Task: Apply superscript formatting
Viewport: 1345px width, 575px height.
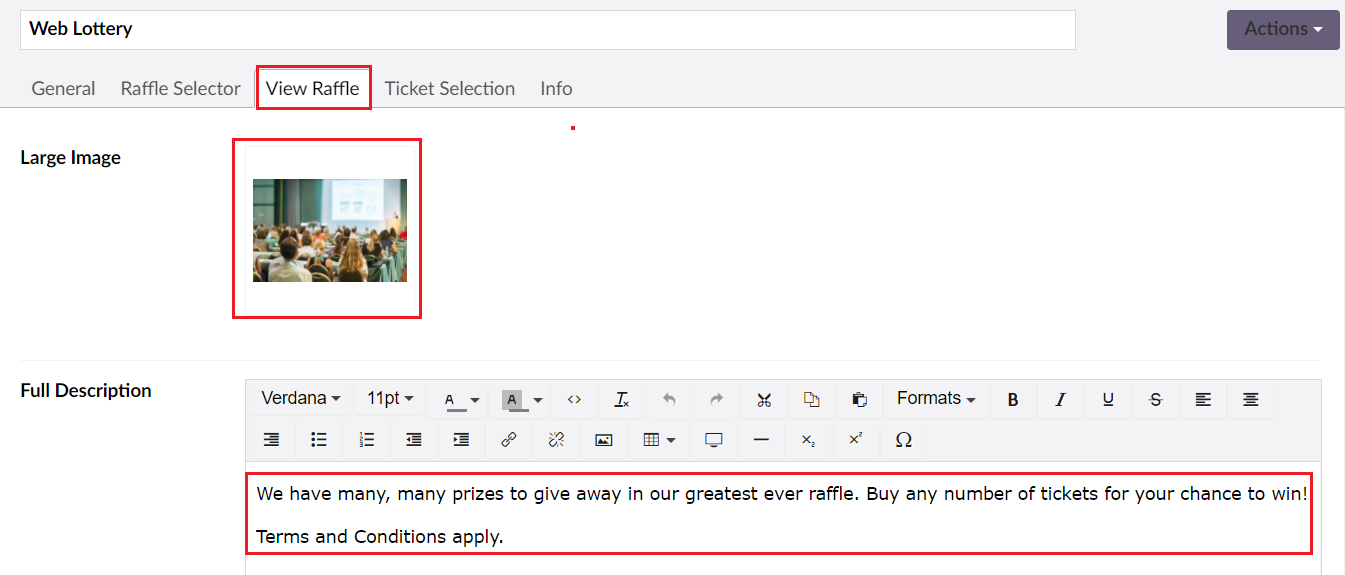Action: tap(855, 439)
